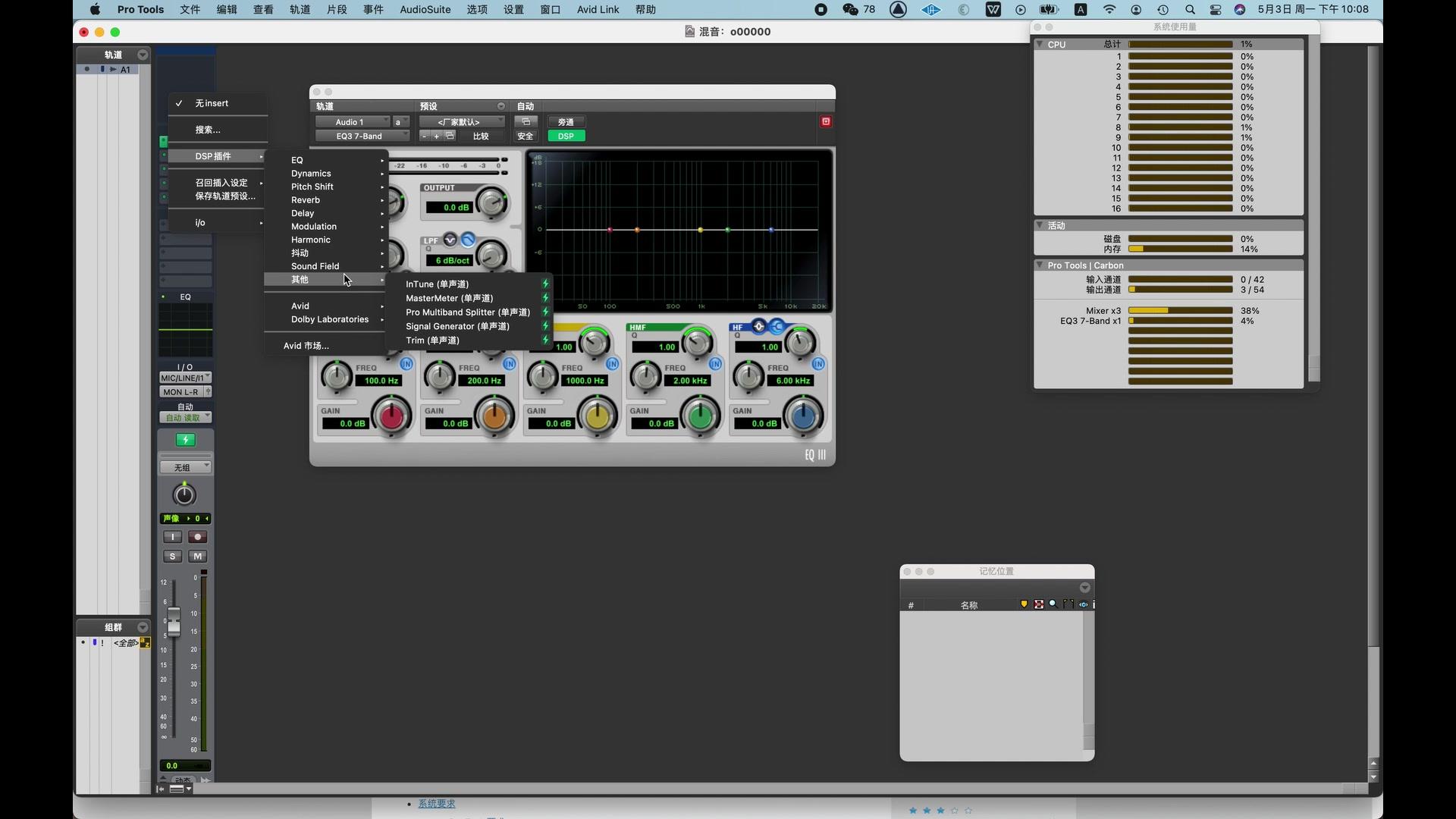This screenshot has width=1456, height=819.
Task: Click the red target button in EQ plugin header
Action: point(826,121)
